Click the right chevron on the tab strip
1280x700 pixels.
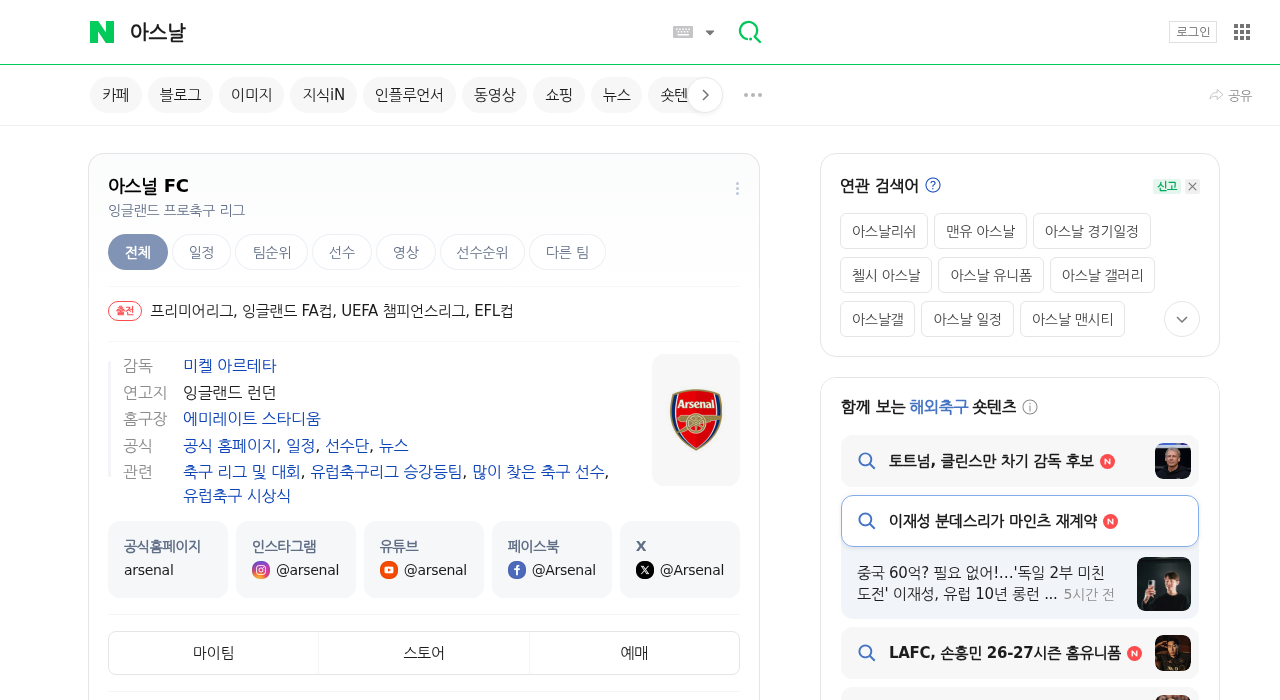click(705, 94)
